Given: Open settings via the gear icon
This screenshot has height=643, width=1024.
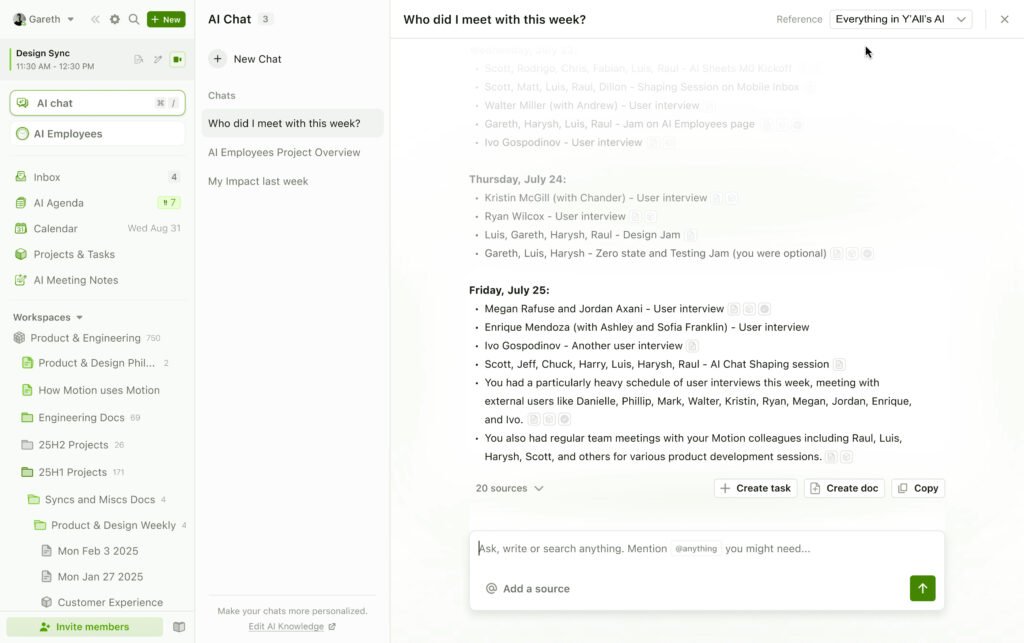Looking at the screenshot, I should [115, 19].
